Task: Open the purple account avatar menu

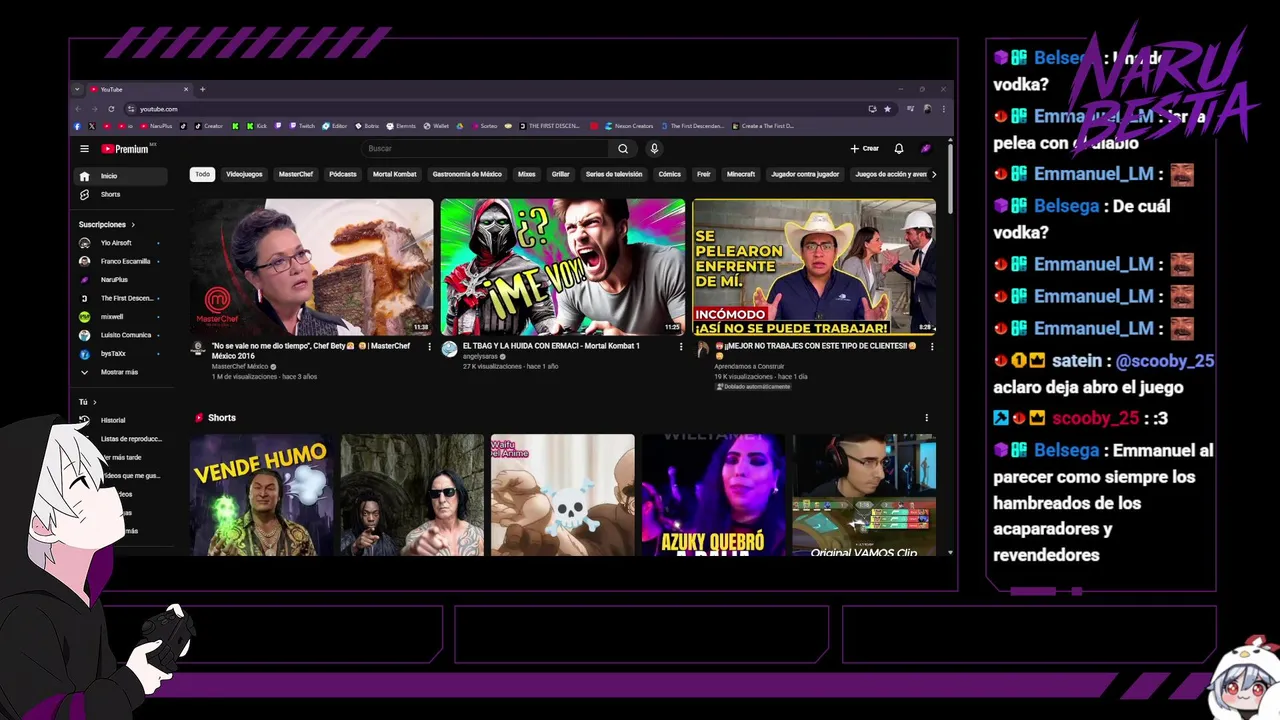Action: pyautogui.click(x=926, y=149)
